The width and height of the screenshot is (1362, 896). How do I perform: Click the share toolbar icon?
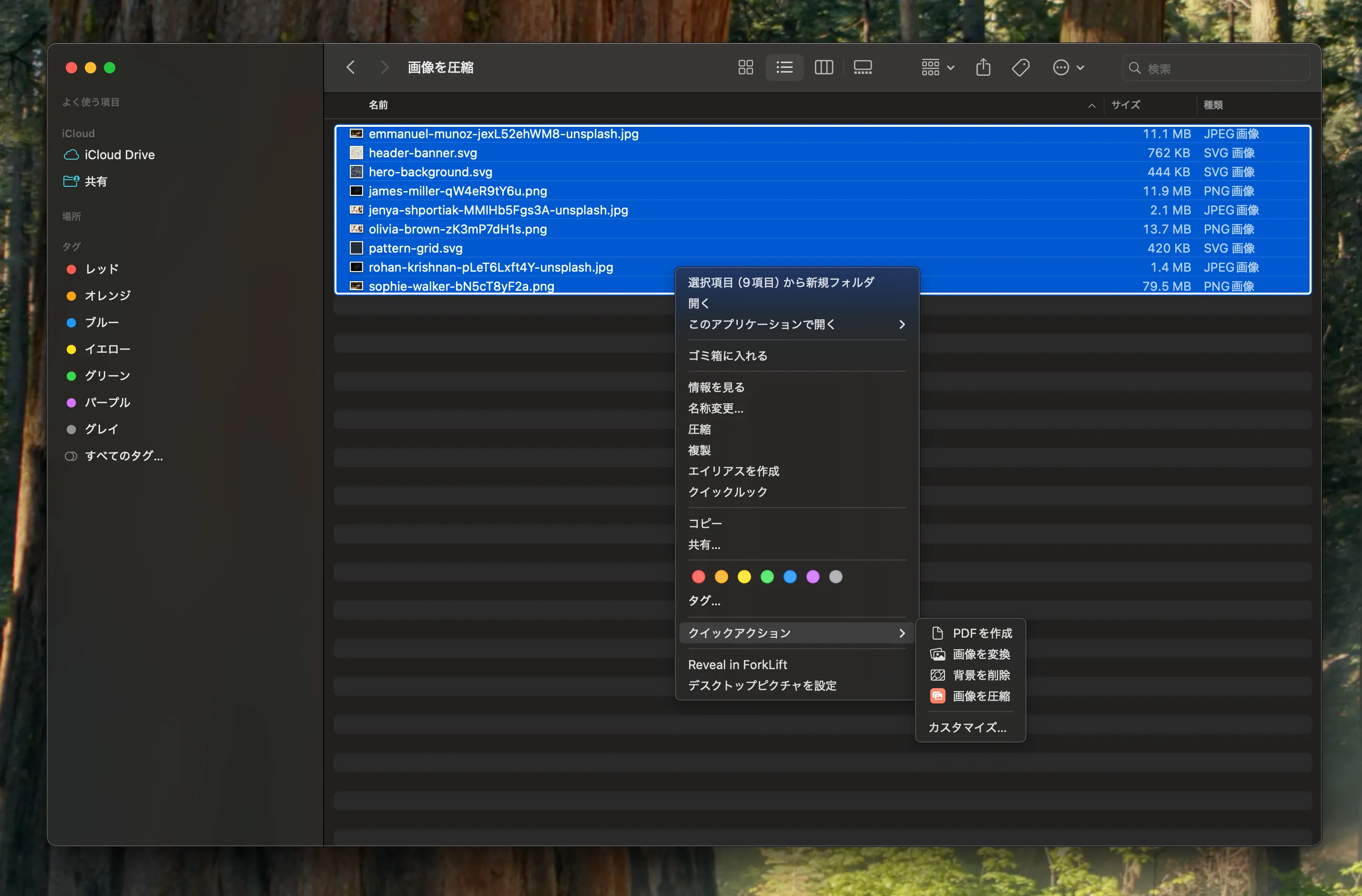tap(983, 68)
